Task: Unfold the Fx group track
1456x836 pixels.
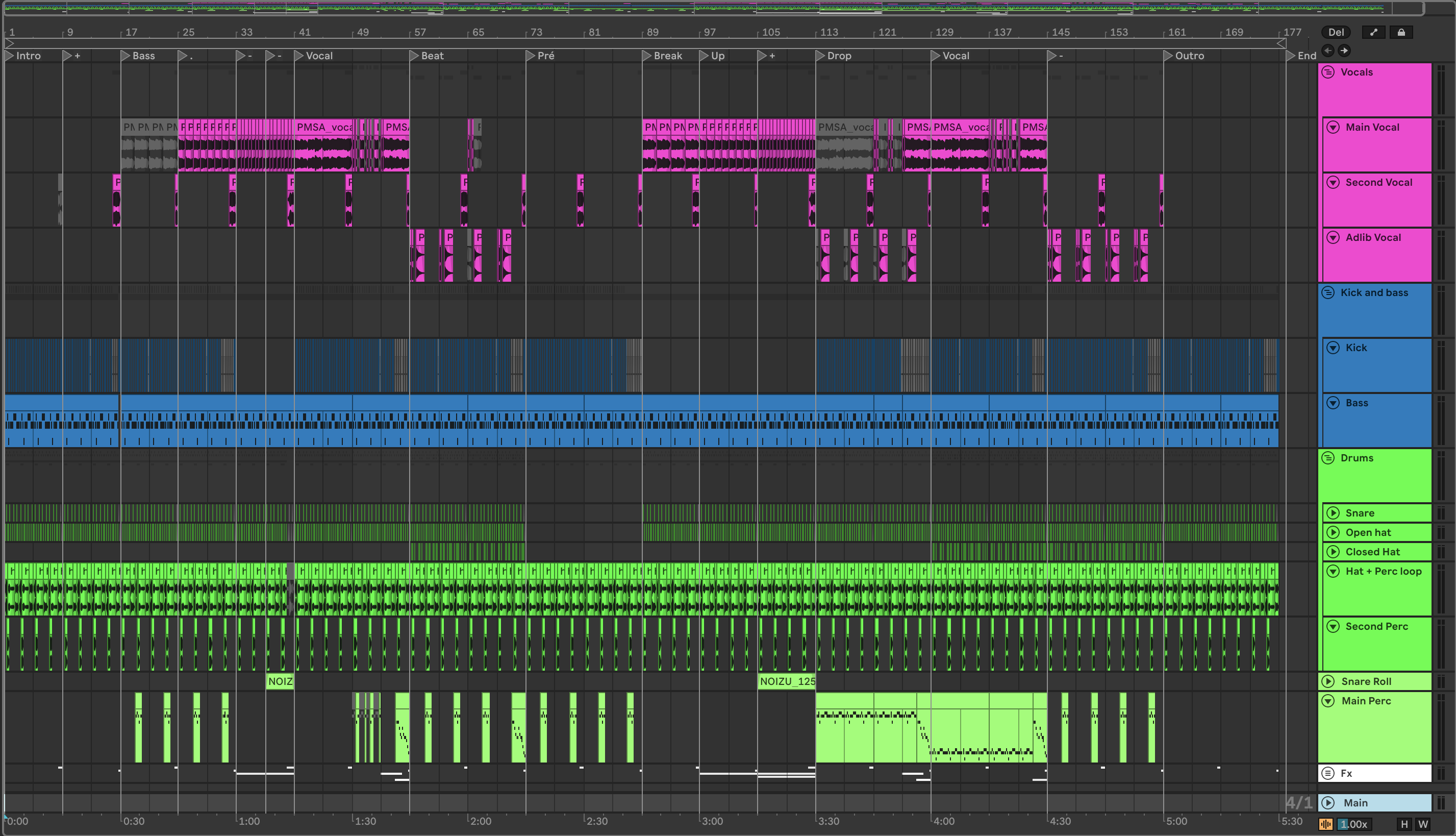Action: pyautogui.click(x=1328, y=773)
